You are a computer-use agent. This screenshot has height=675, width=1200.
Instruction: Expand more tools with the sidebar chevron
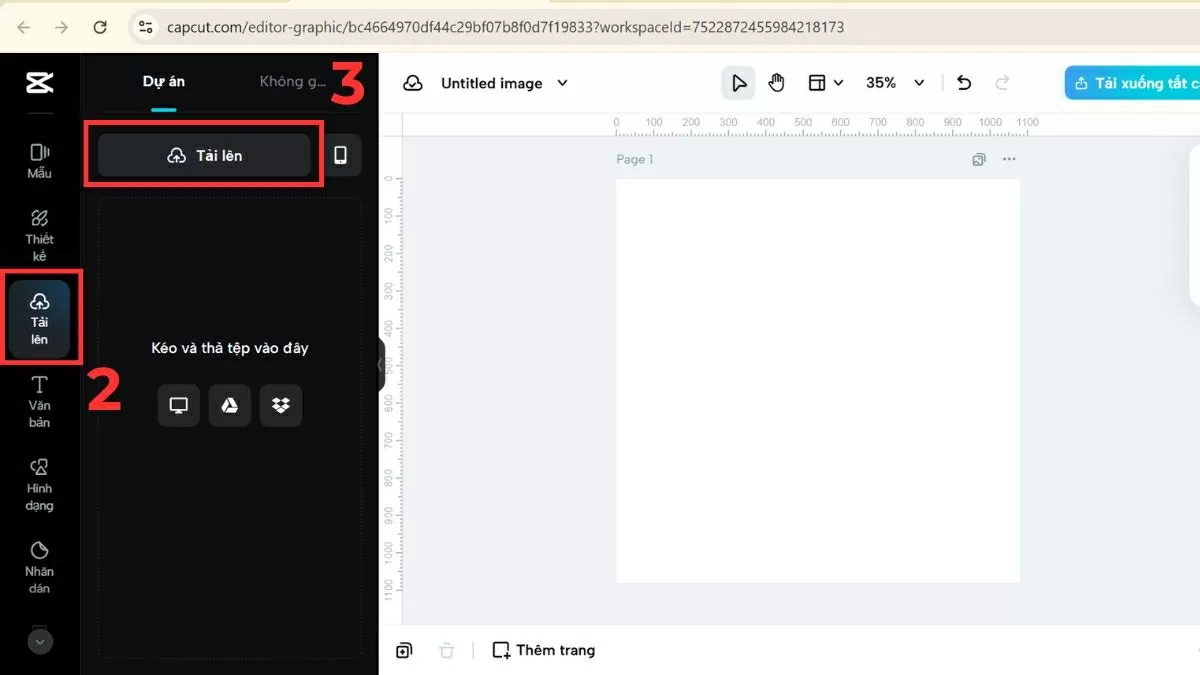pyautogui.click(x=39, y=640)
